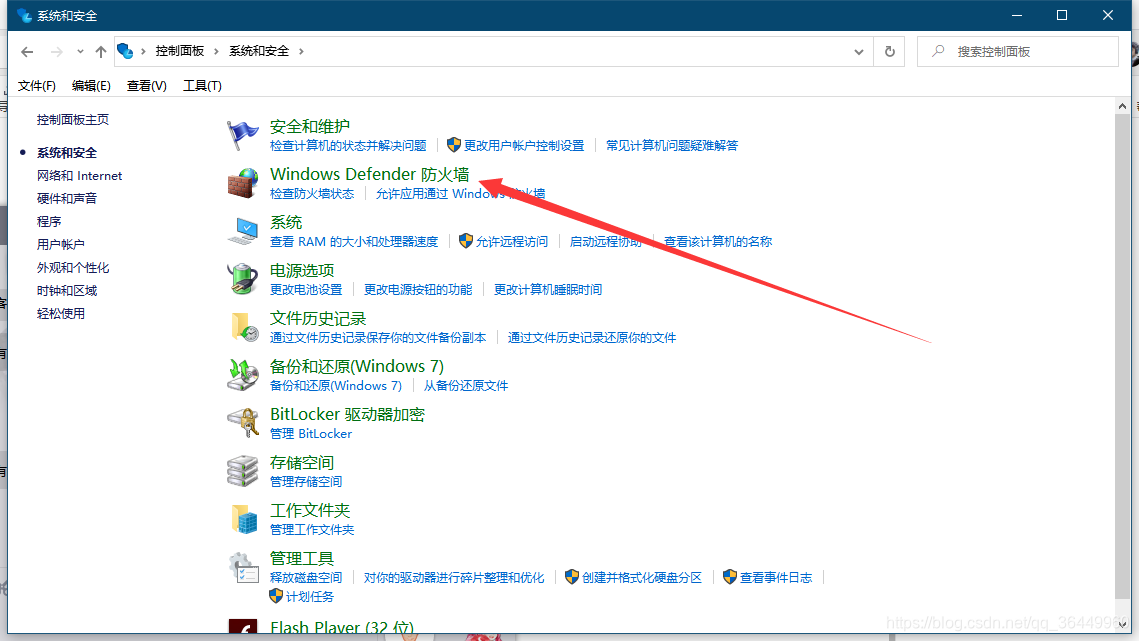
Task: Click 从备份还原文件 link
Action: 466,385
